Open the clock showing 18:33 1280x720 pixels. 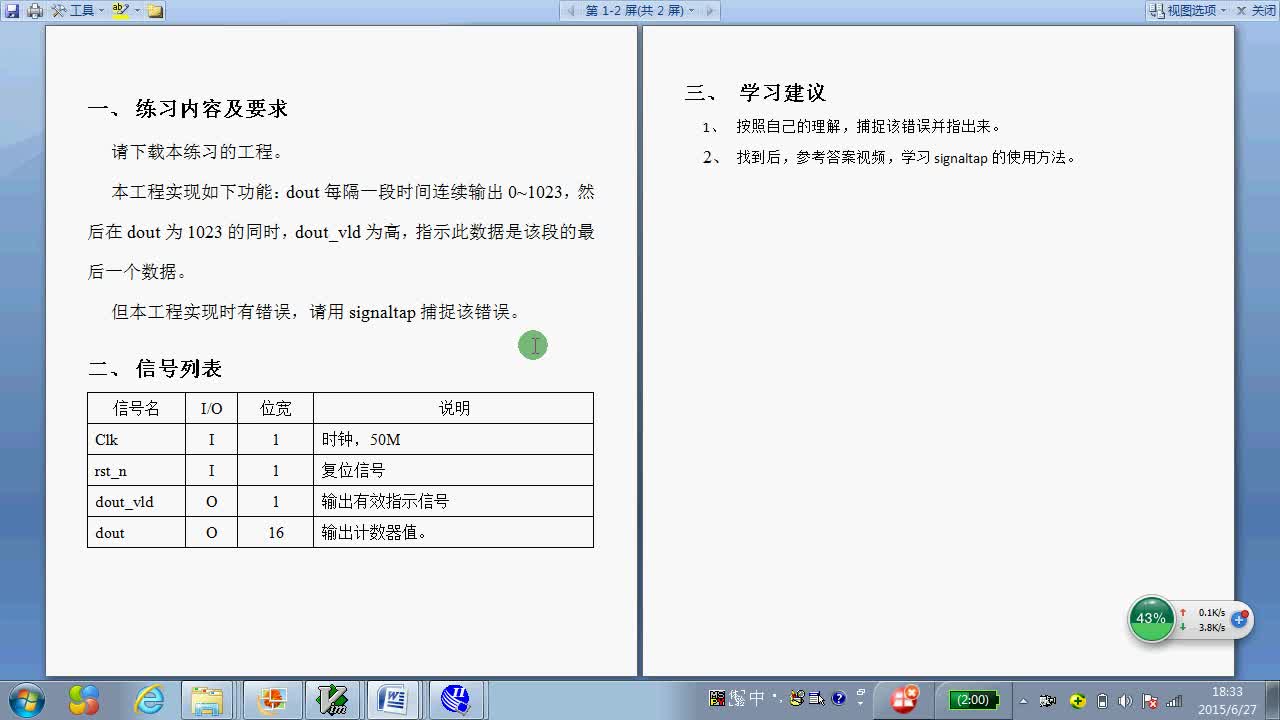click(x=1227, y=700)
